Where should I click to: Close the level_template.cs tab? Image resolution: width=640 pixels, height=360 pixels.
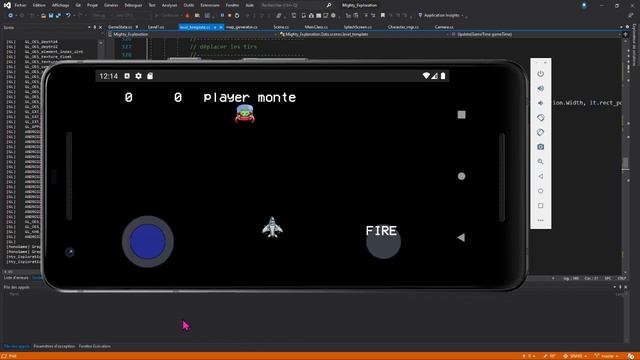(221, 27)
